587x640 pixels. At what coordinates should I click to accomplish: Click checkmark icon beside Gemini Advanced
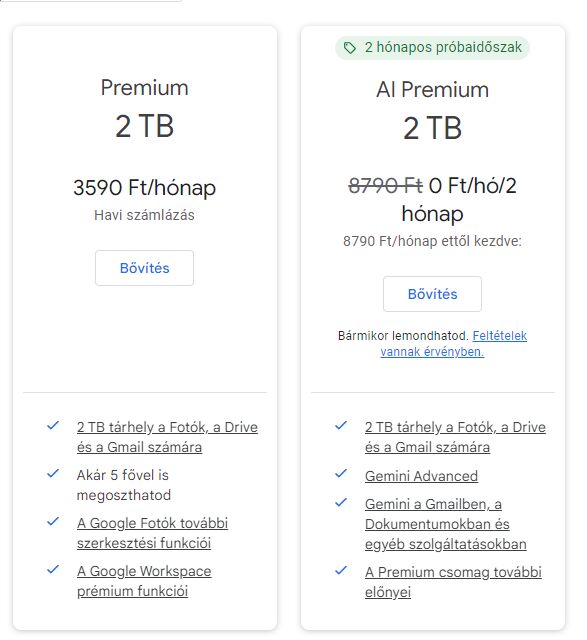tap(341, 473)
